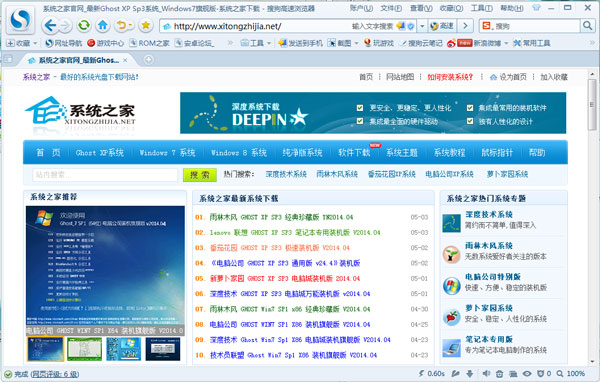Open 游戏中心 bookmark
The height and width of the screenshot is (382, 600).
pyautogui.click(x=106, y=43)
